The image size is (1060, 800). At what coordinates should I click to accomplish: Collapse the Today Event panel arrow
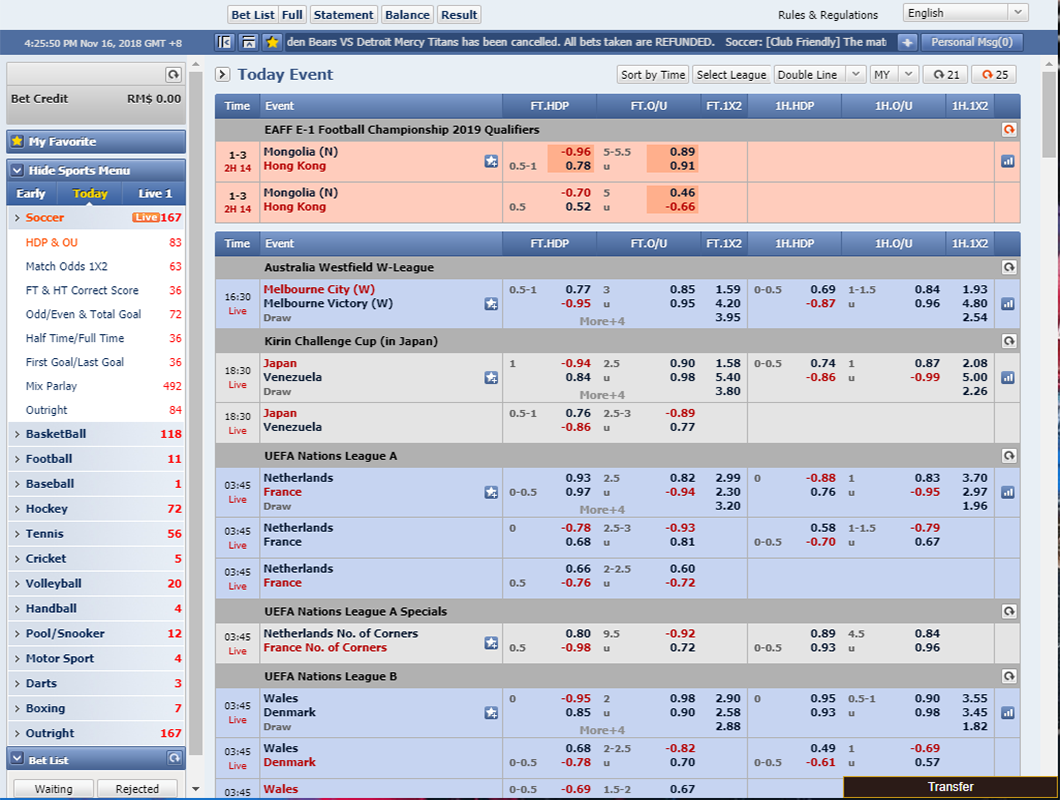pyautogui.click(x=223, y=74)
